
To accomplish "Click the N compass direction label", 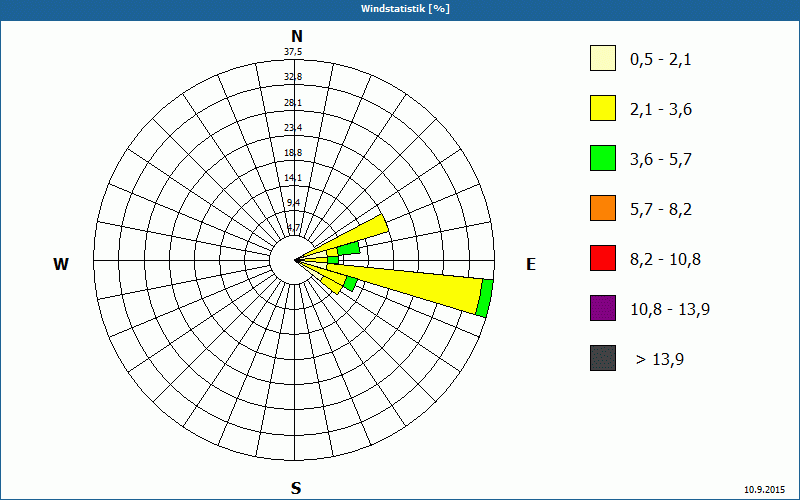I will coord(296,37).
